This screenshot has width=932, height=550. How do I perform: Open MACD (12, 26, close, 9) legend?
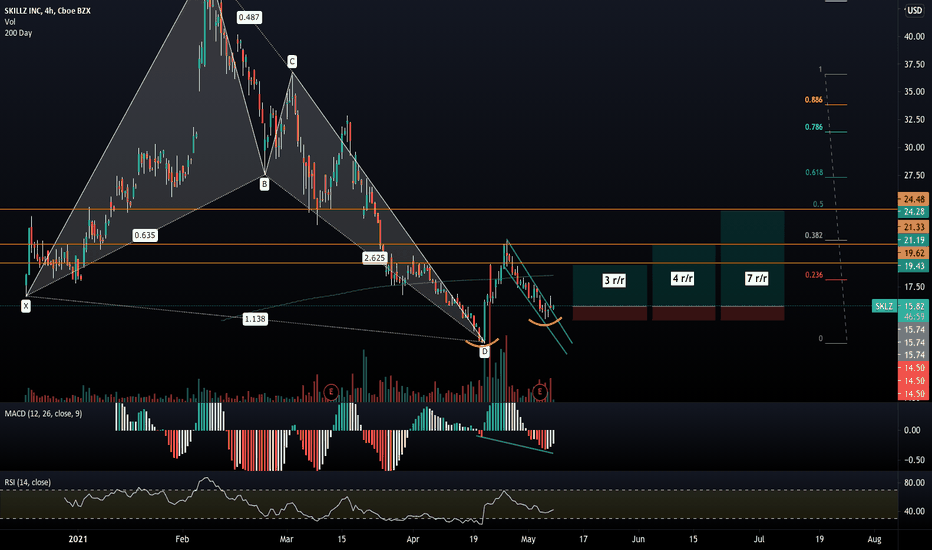coord(43,413)
